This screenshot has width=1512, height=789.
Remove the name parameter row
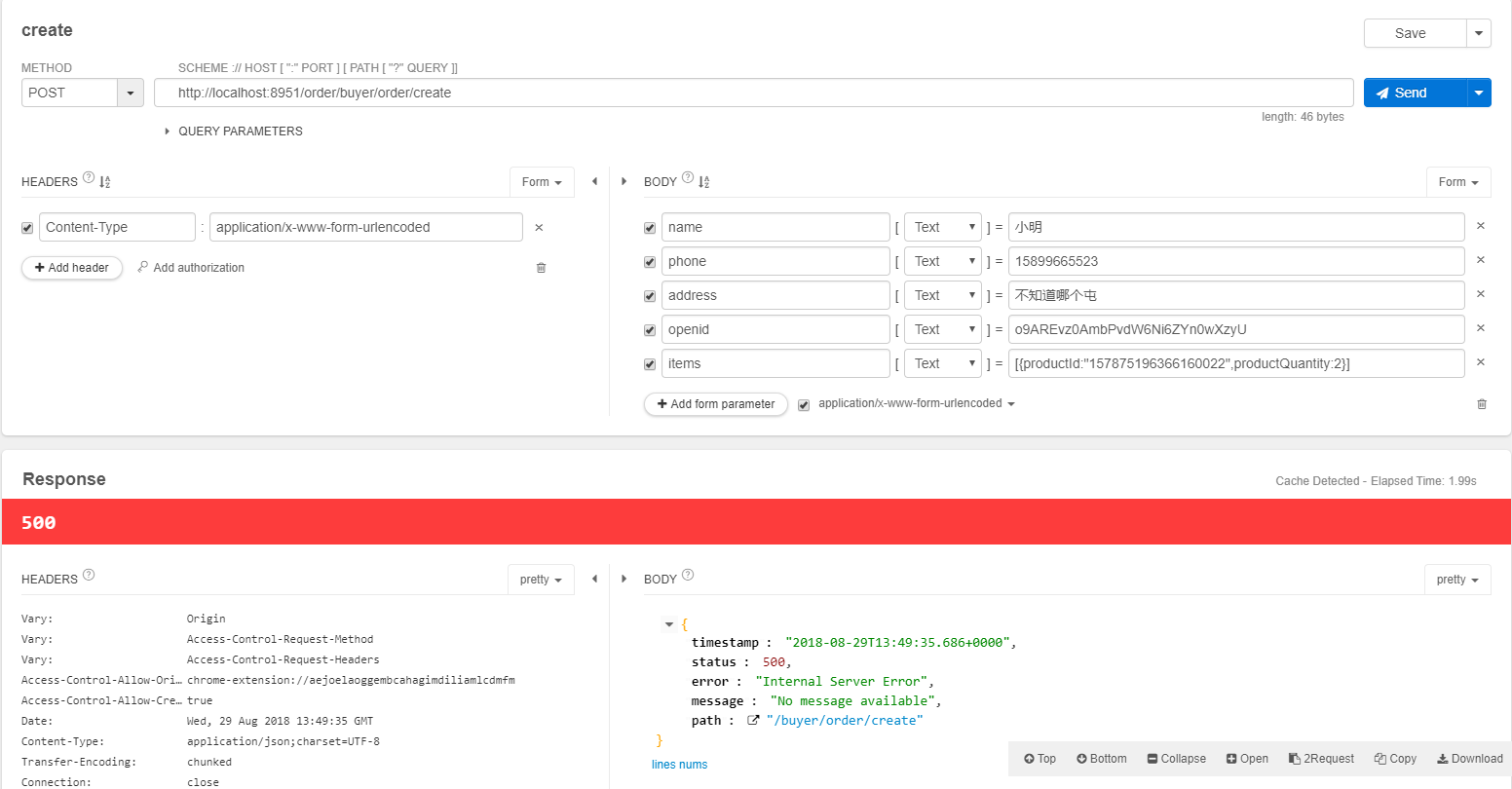(x=1481, y=226)
